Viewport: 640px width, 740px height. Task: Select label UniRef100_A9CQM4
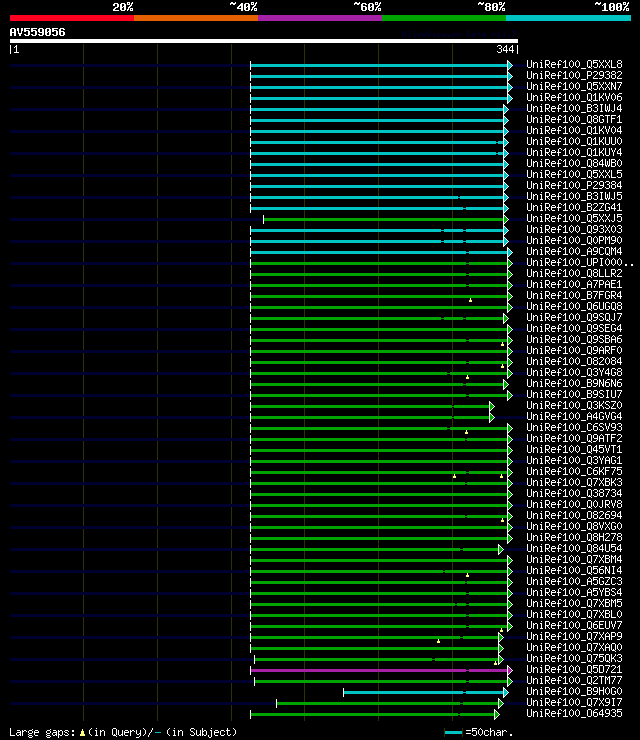[x=574, y=252]
